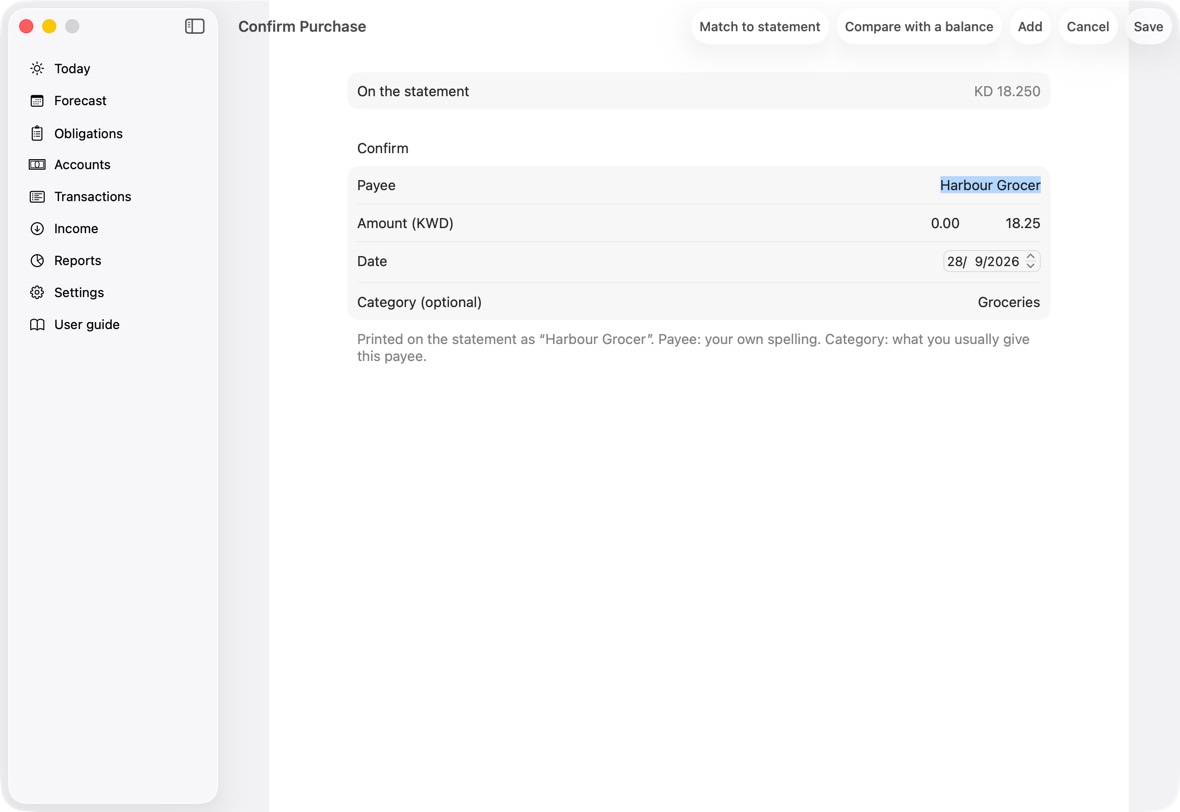Show the Transactions list
The height and width of the screenshot is (812, 1180).
click(x=93, y=196)
